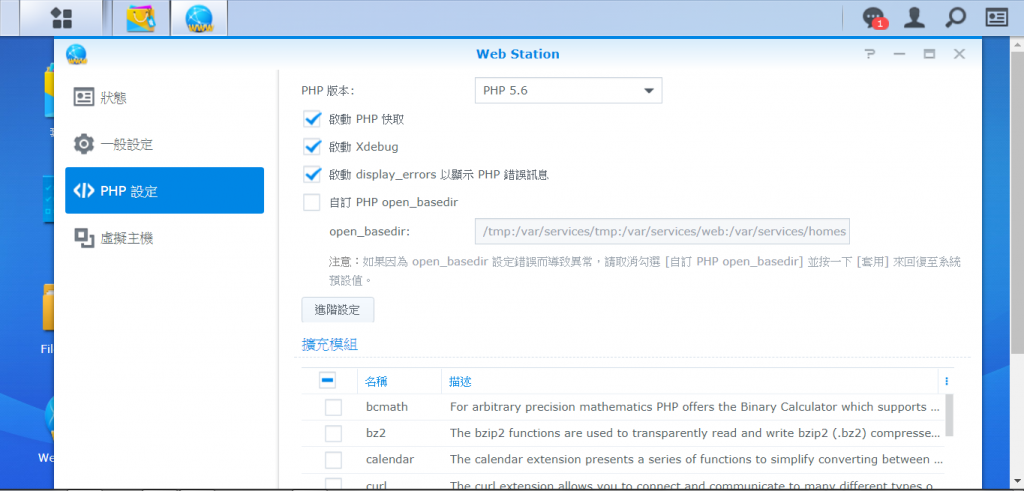Enable 自訂 PHP open_basedir checkbox

[312, 202]
